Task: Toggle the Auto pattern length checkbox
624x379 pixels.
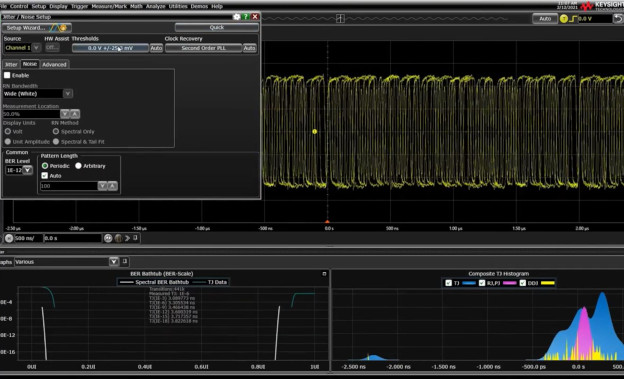Action: click(45, 176)
